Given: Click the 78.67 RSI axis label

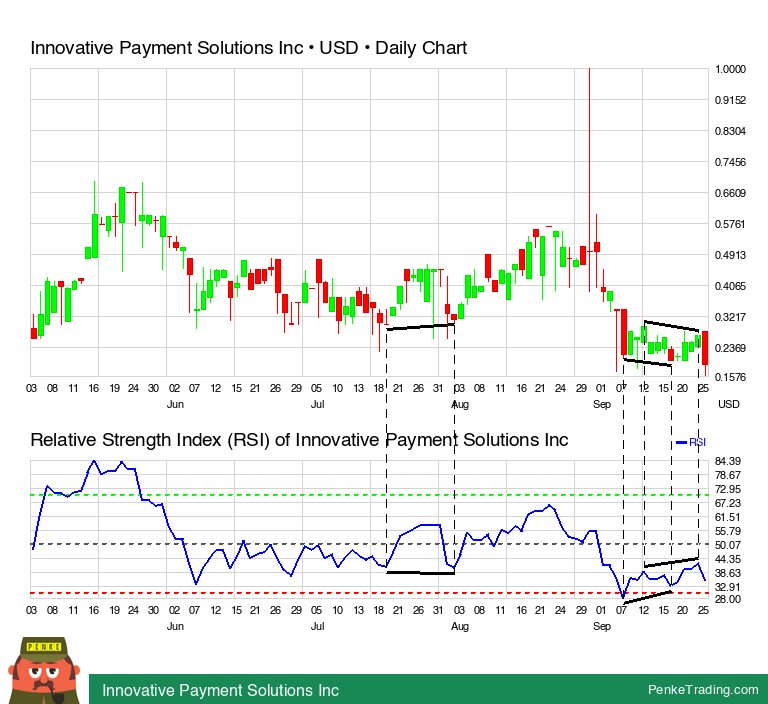Looking at the screenshot, I should 728,475.
